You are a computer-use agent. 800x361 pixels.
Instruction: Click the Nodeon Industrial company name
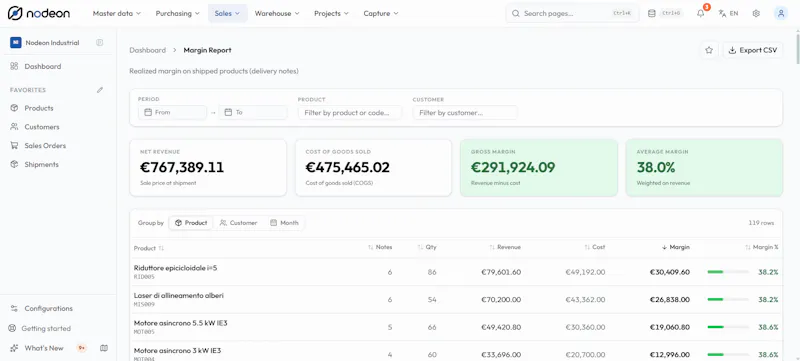coord(52,43)
